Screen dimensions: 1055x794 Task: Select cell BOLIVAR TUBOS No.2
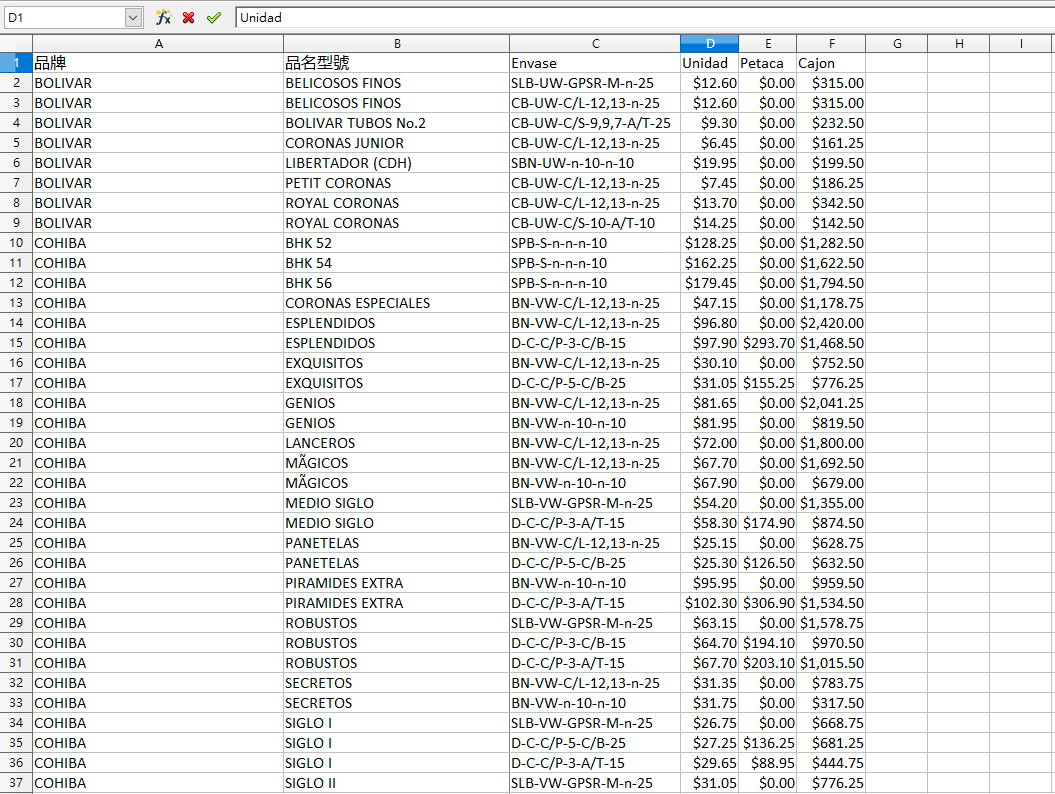396,123
